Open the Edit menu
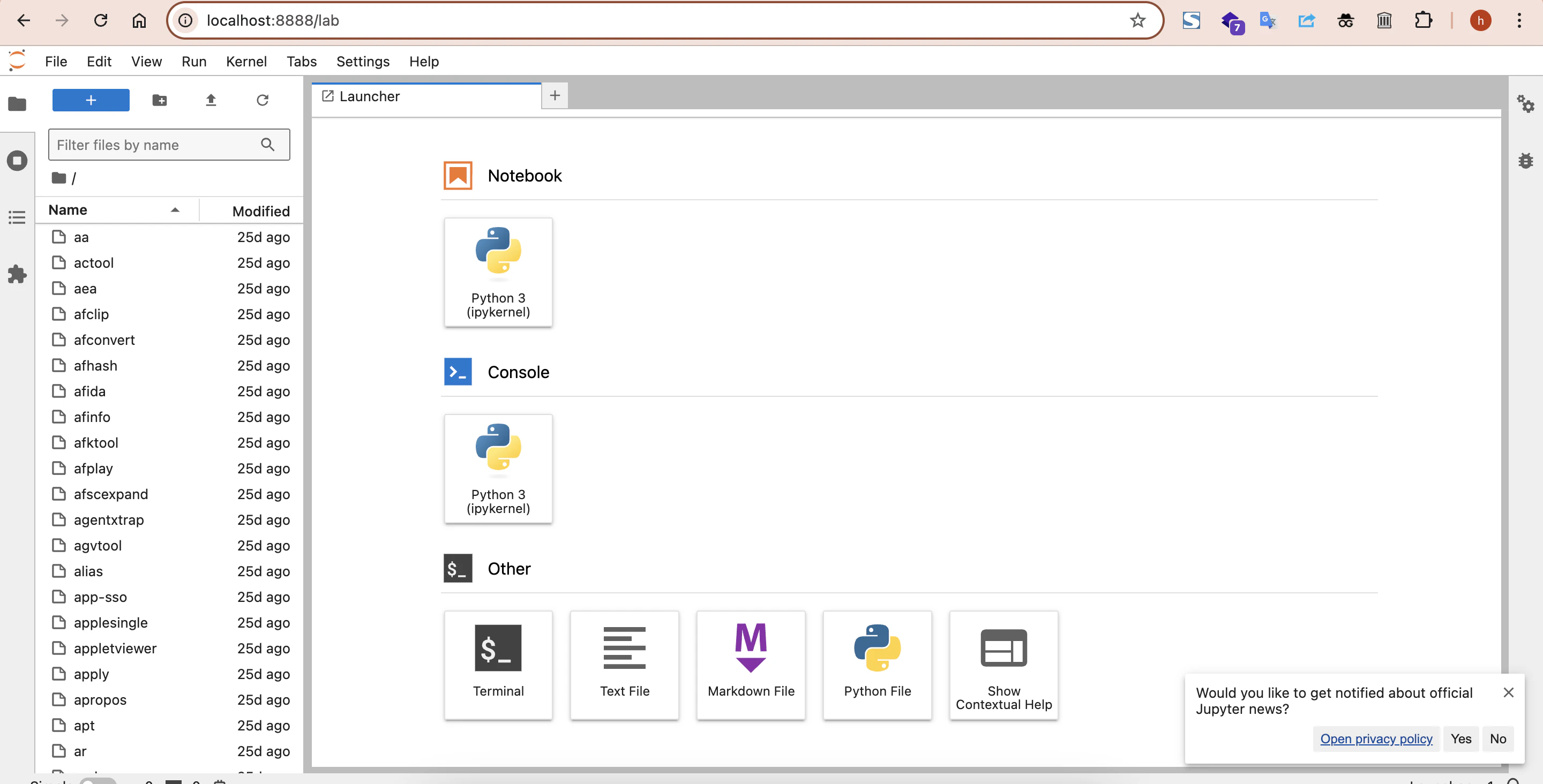Image resolution: width=1543 pixels, height=784 pixels. click(99, 61)
